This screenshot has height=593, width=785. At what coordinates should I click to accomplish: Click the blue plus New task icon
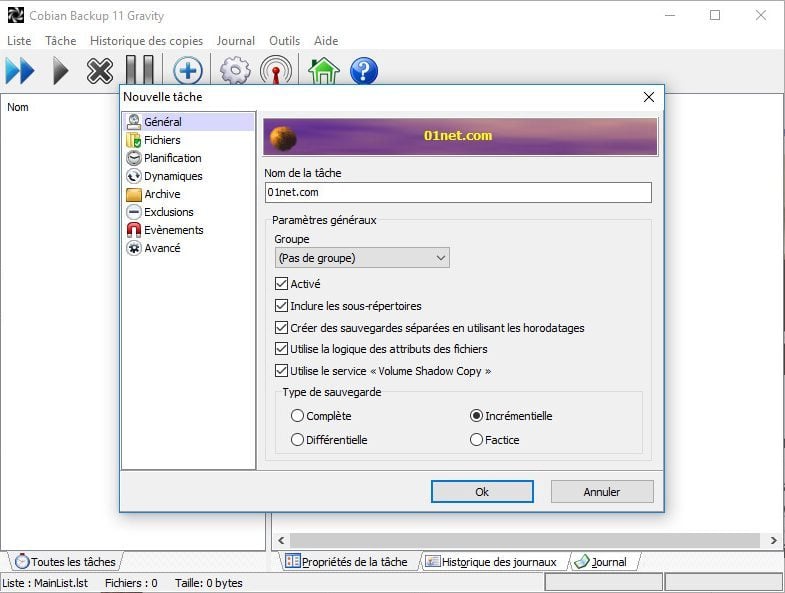pyautogui.click(x=188, y=71)
